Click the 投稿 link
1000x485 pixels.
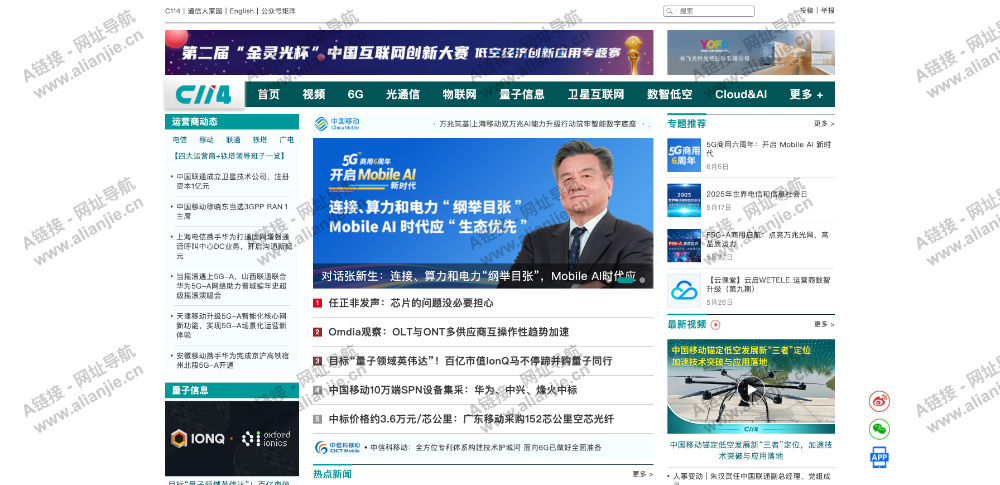[x=806, y=11]
